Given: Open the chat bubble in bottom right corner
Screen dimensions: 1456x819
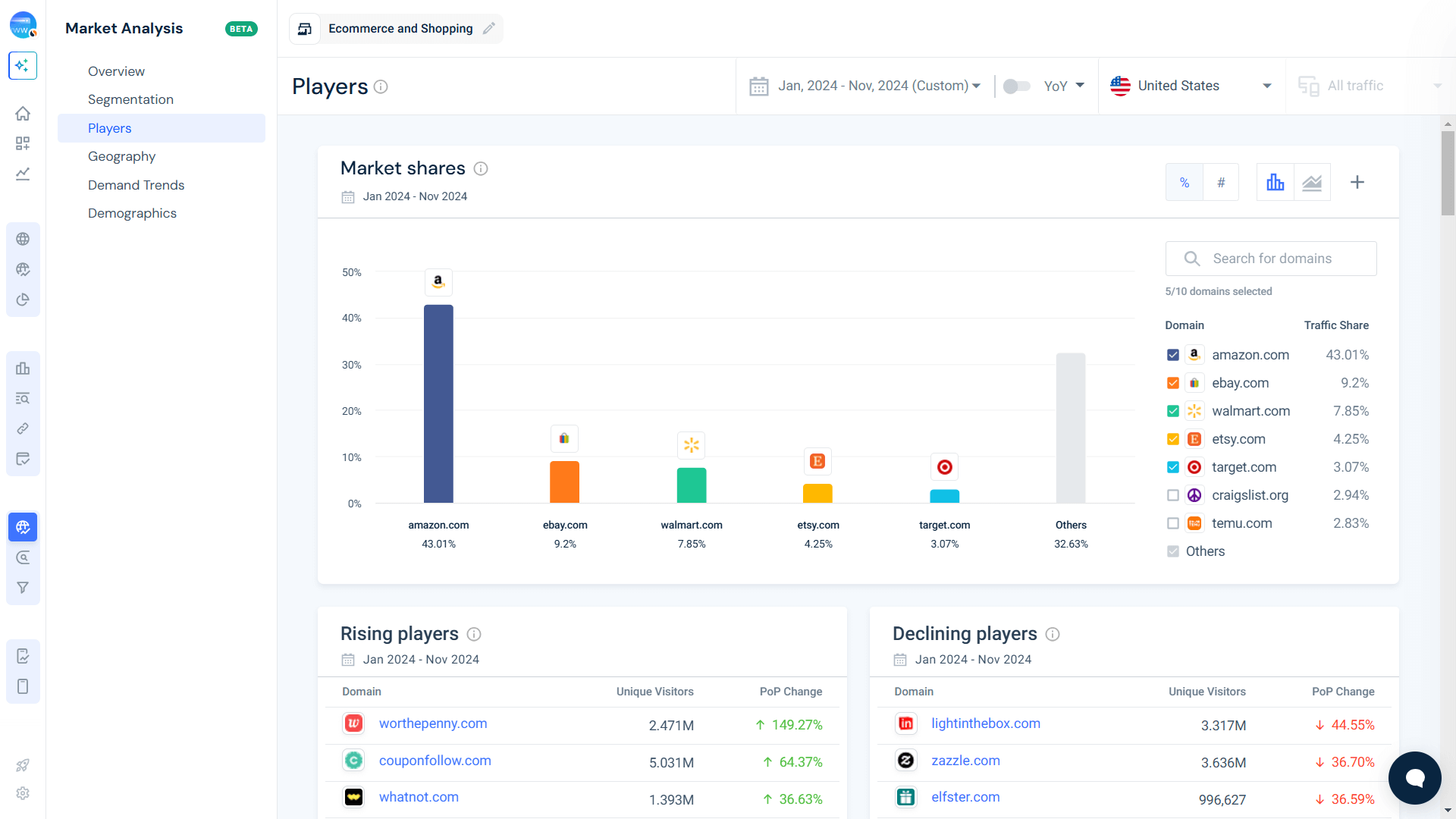Looking at the screenshot, I should [1414, 778].
